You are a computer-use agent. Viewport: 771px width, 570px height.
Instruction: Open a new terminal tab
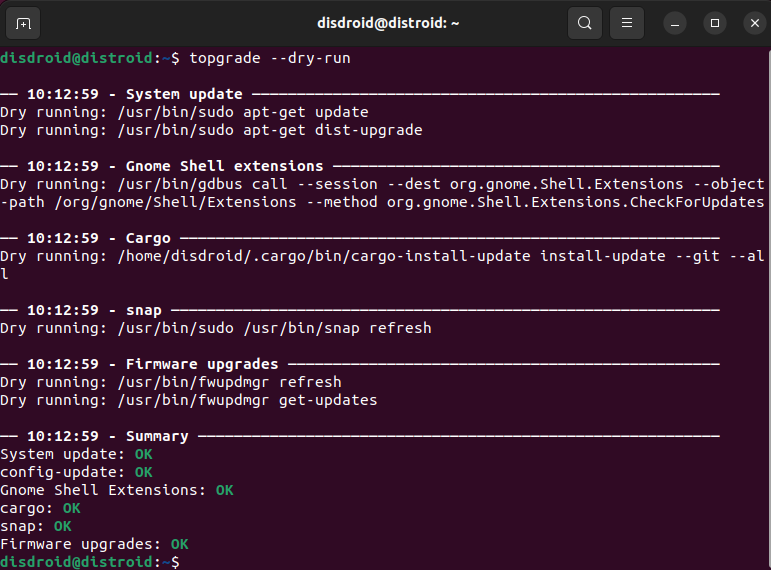point(23,23)
